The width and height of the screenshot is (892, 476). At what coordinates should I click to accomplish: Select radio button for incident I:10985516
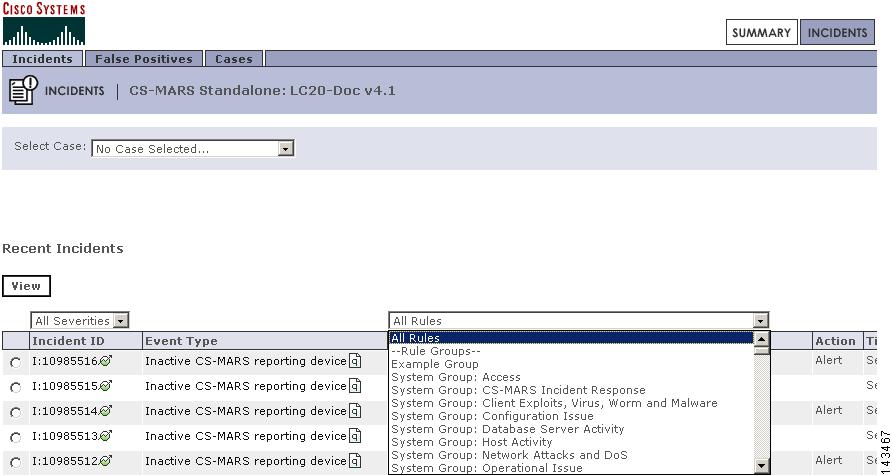pyautogui.click(x=15, y=363)
